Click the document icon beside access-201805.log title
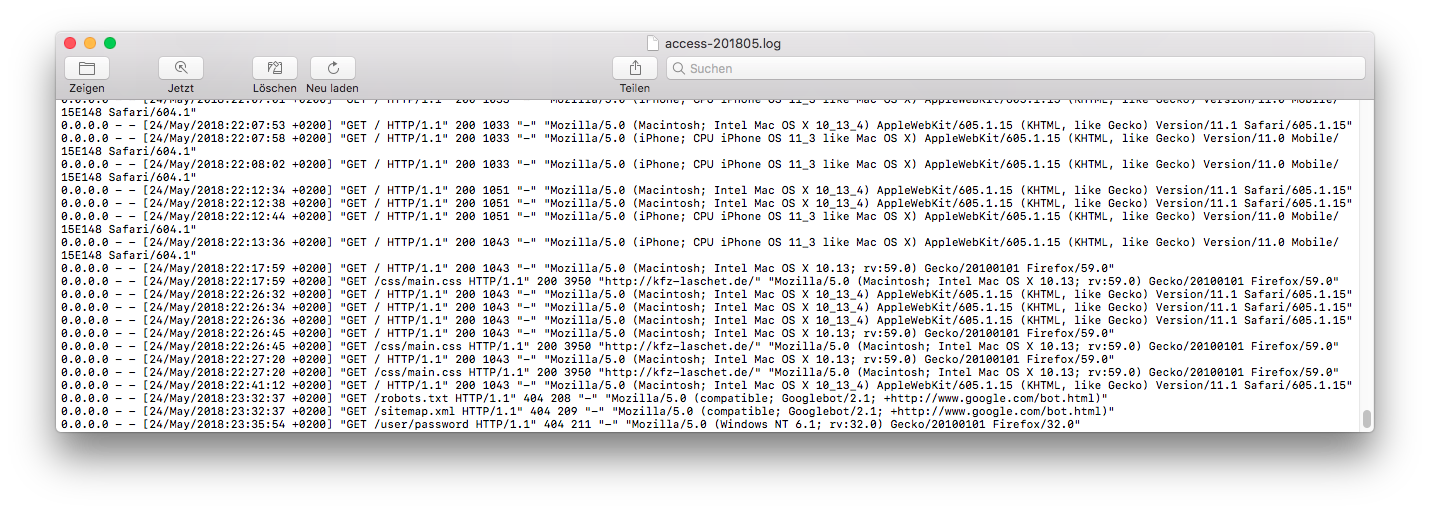Viewport: 1430px width, 512px height. (653, 43)
